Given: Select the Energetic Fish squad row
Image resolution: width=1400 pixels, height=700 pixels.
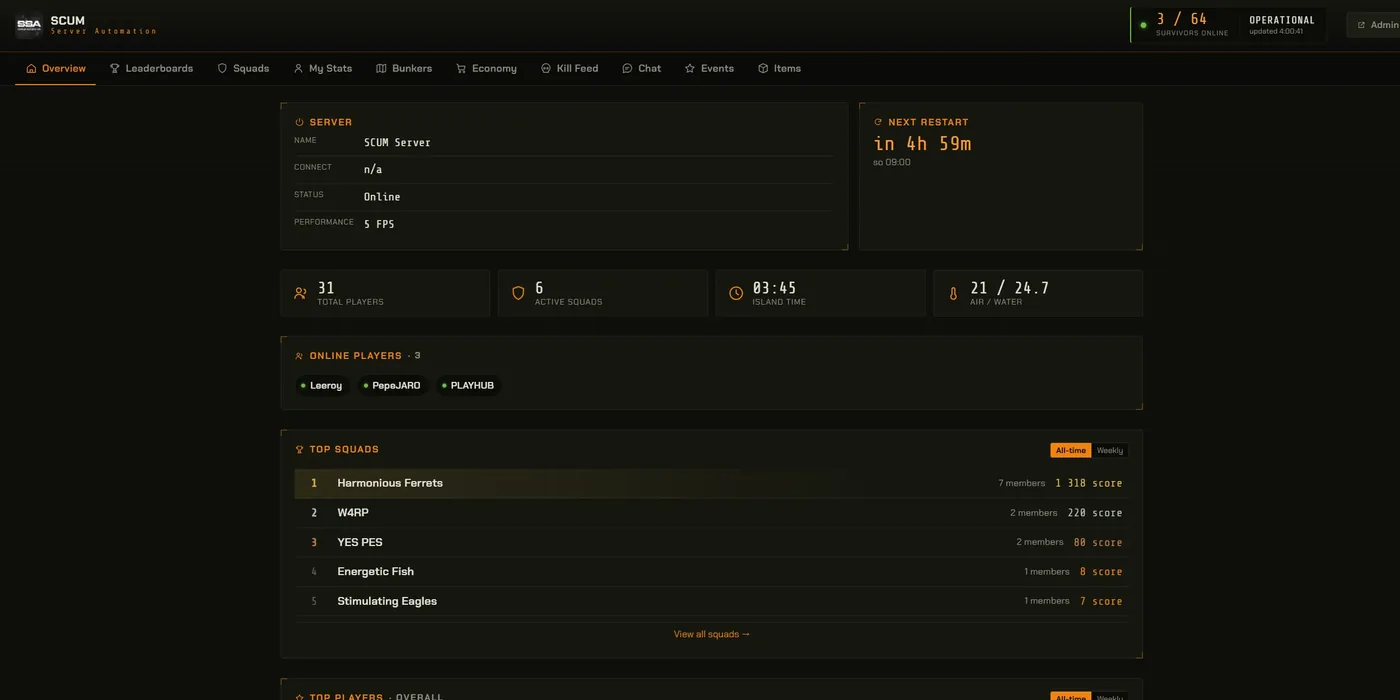Looking at the screenshot, I should (x=711, y=572).
